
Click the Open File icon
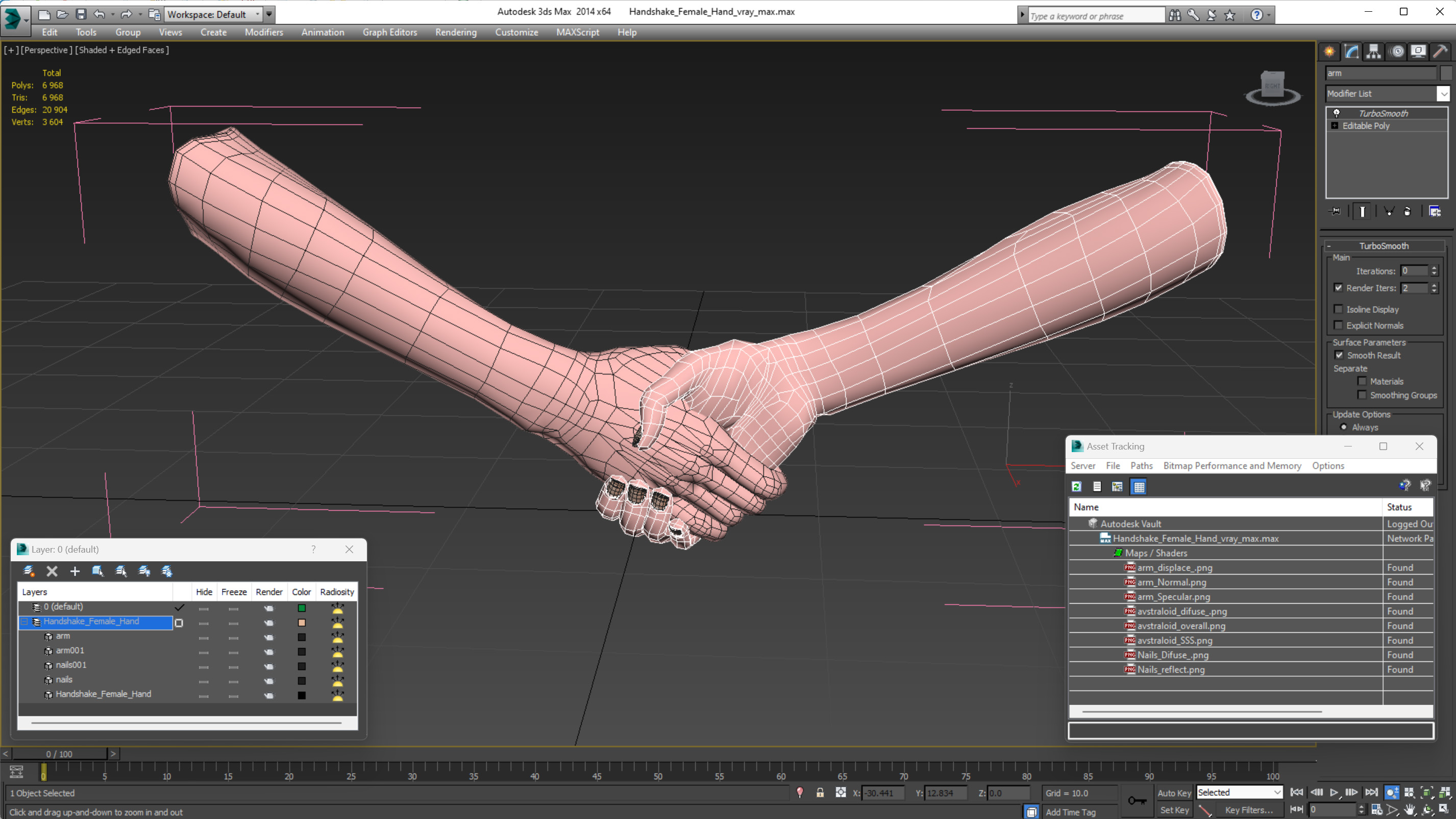(63, 14)
